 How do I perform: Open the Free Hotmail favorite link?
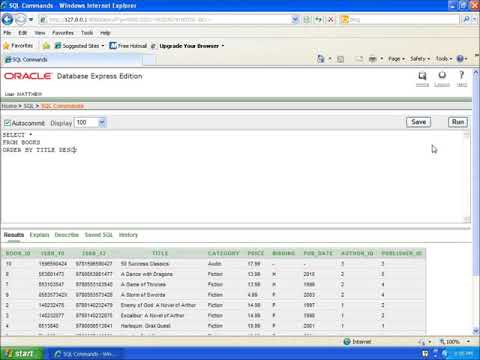point(128,46)
